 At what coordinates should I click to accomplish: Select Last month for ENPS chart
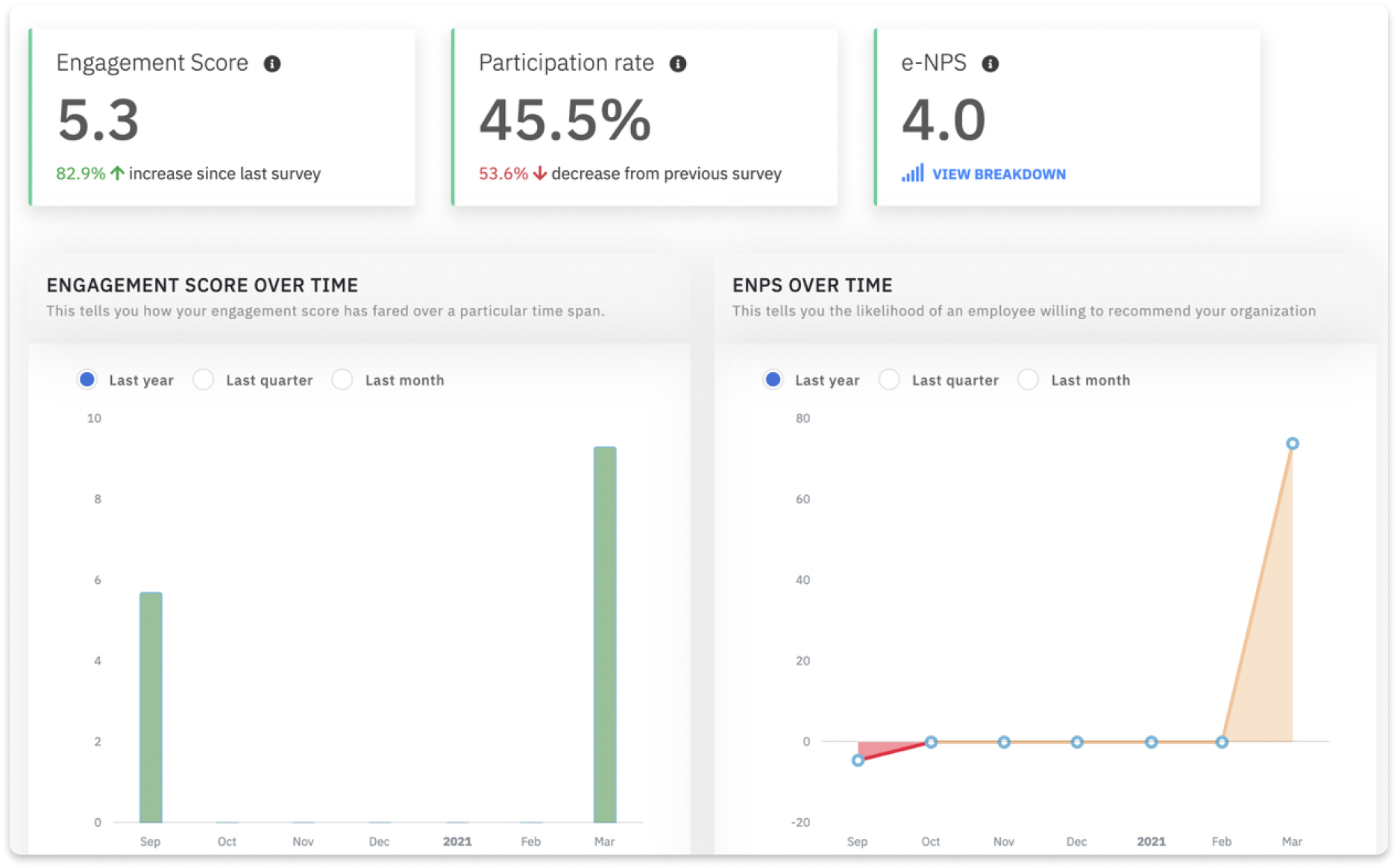[1029, 380]
